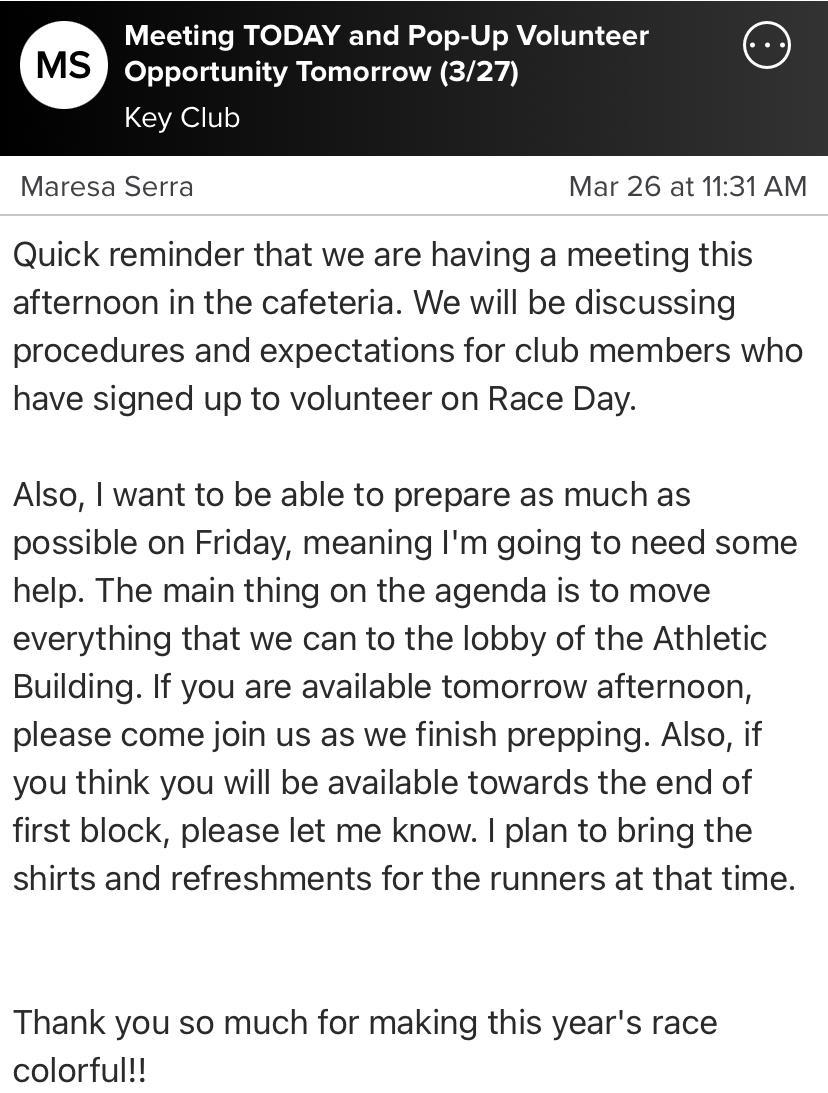Click the timestamp Mar 26 at 11:31 AM

[x=687, y=186]
